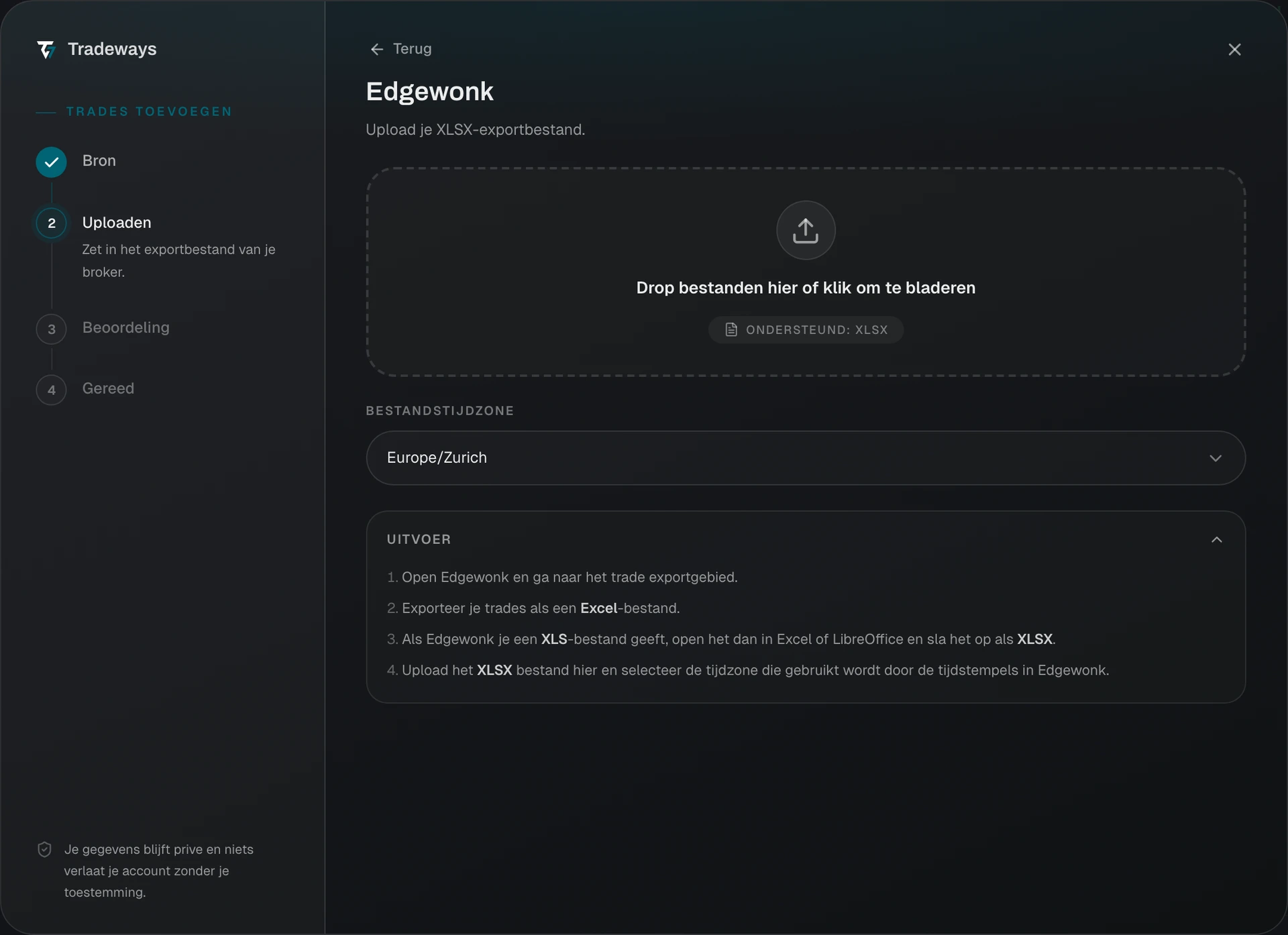Select step 3 circle for Beoordeling

[x=51, y=329]
